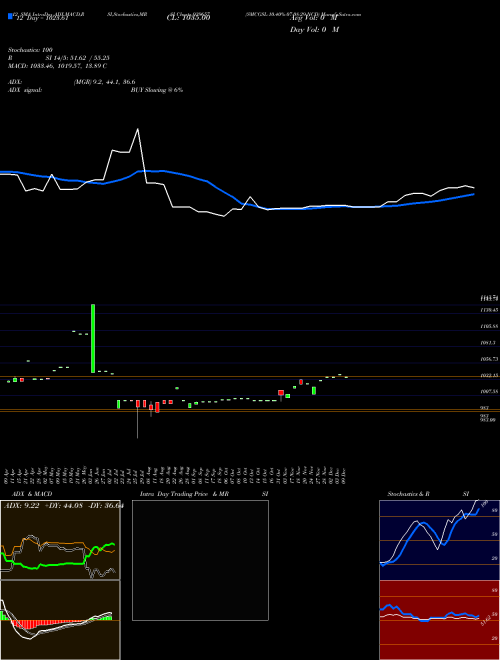Click the MACD histogram panel
500x660 pixels.
coord(60,620)
